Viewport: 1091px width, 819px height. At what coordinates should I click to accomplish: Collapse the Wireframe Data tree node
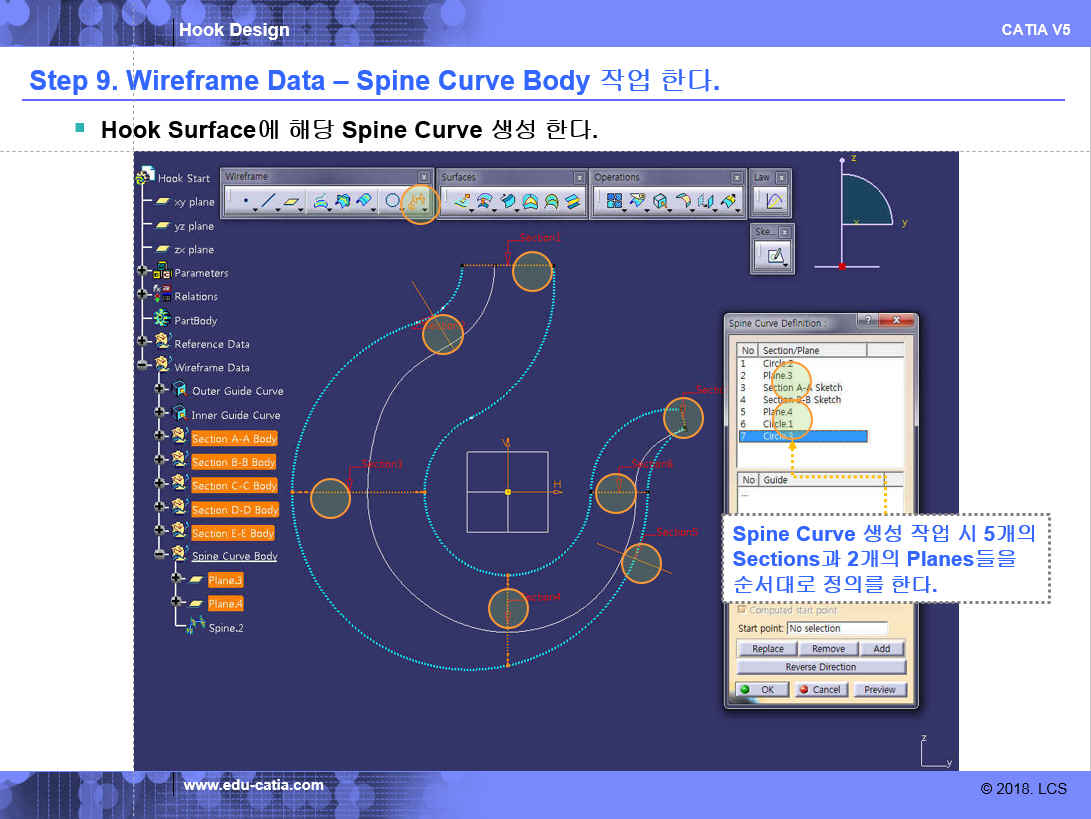tap(143, 367)
